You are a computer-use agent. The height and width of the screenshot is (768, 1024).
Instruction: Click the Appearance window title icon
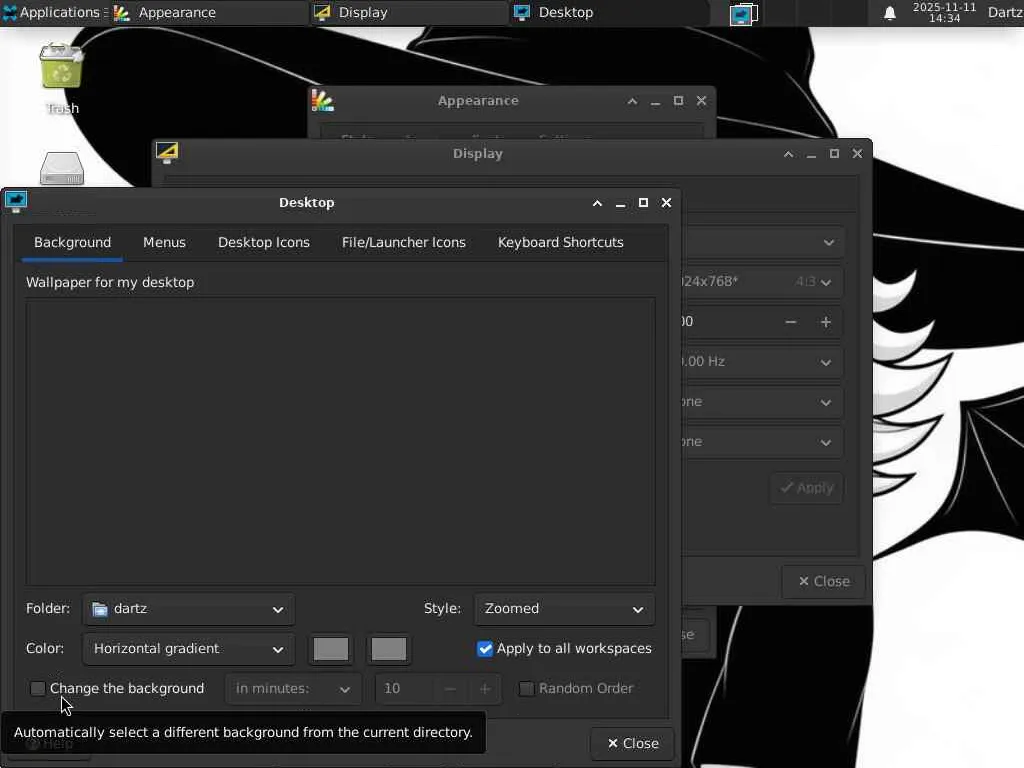point(323,101)
